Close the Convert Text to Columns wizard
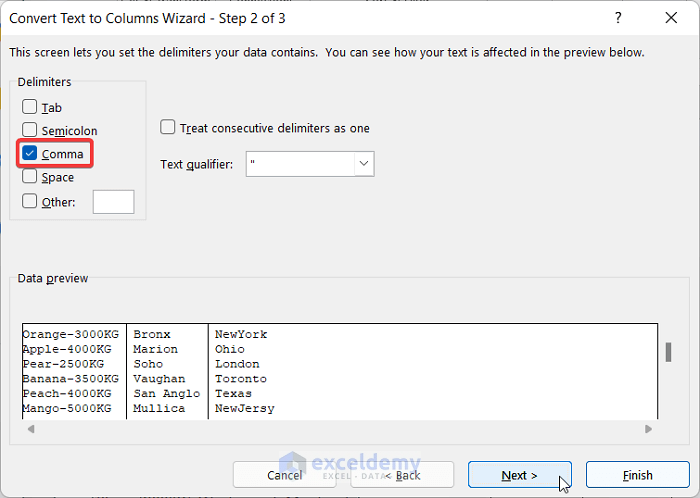The image size is (700, 498). 669,18
